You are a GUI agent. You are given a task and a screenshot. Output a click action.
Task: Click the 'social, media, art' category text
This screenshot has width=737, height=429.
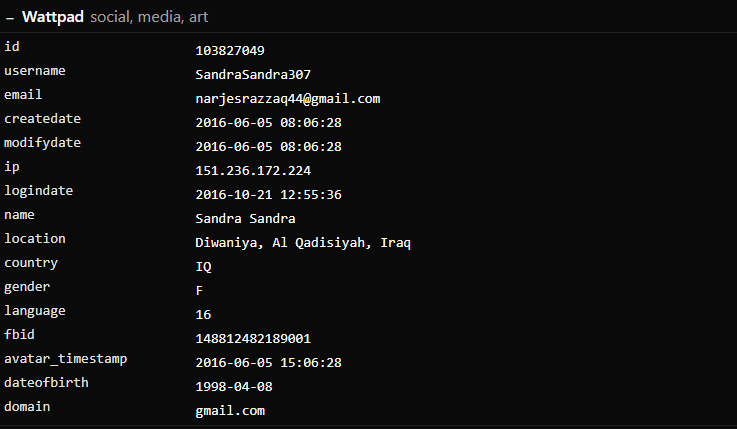[x=149, y=17]
